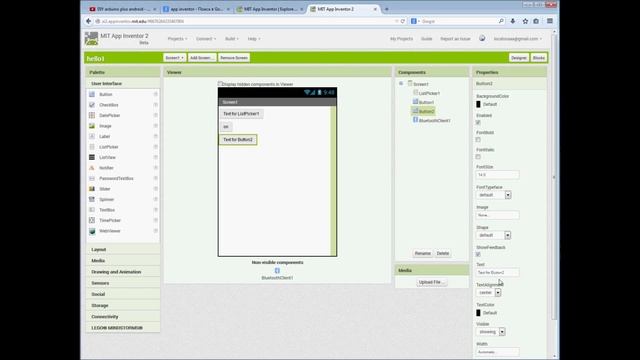Open the Build menu

(x=231, y=39)
